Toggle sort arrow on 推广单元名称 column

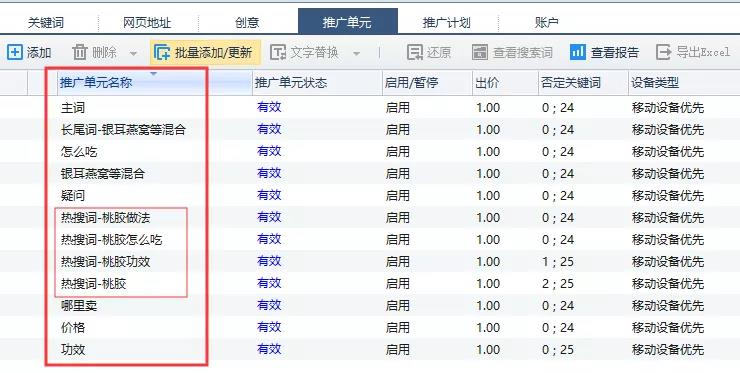[x=153, y=74]
